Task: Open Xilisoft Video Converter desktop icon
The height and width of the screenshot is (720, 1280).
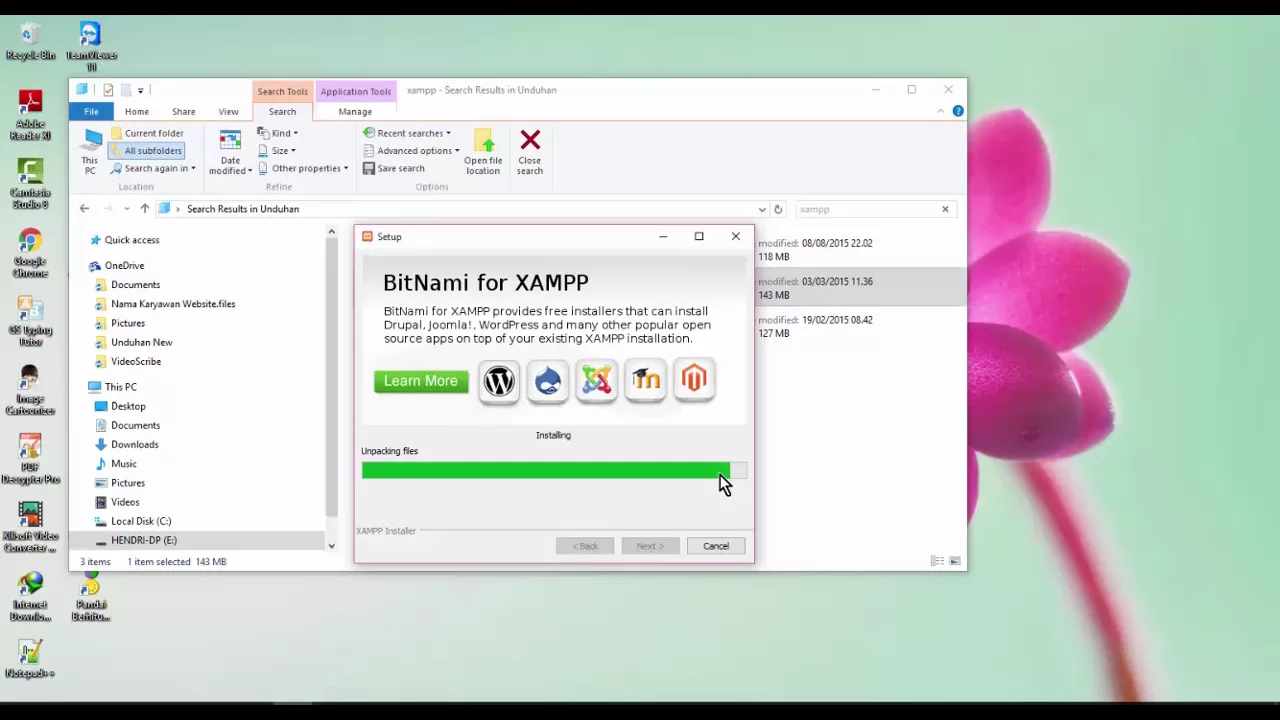Action: [x=30, y=528]
